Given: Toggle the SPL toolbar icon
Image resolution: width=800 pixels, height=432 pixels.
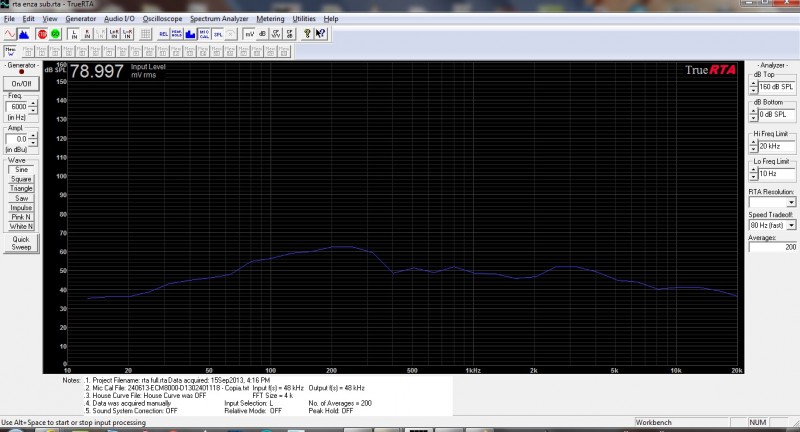Looking at the screenshot, I should click(217, 34).
